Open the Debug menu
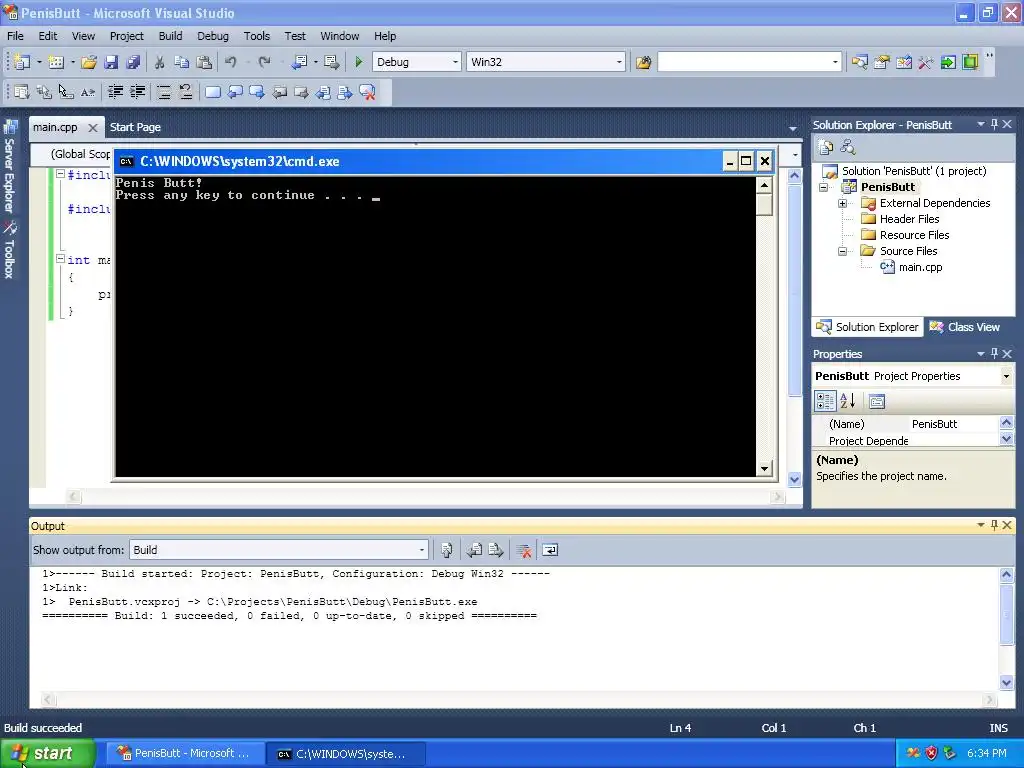The image size is (1024, 768). coord(213,36)
